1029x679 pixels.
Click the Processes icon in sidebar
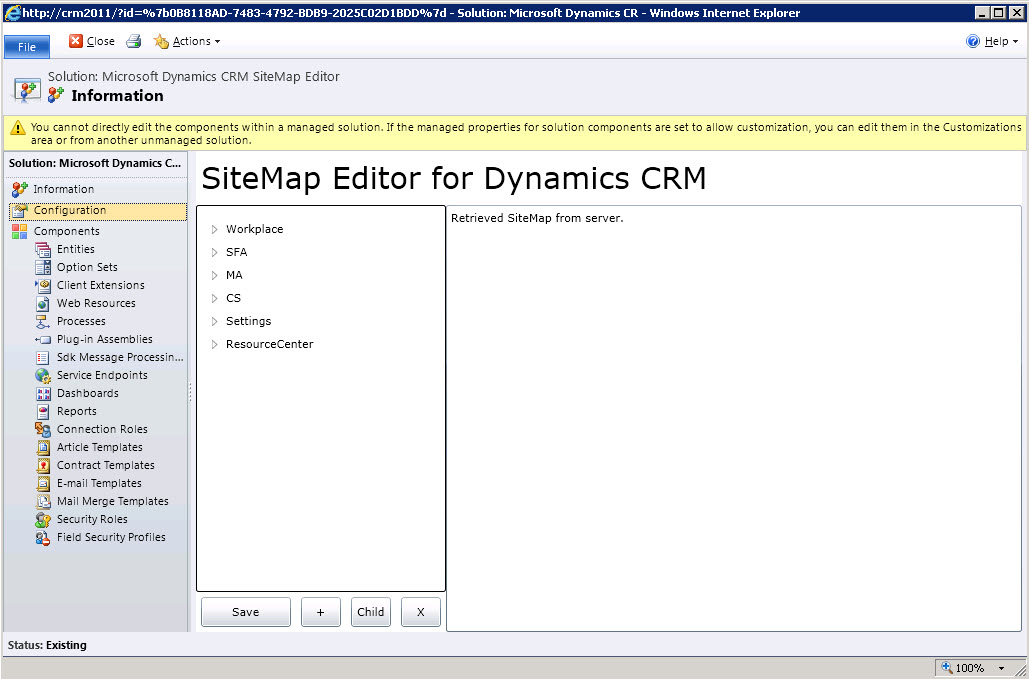click(x=43, y=321)
